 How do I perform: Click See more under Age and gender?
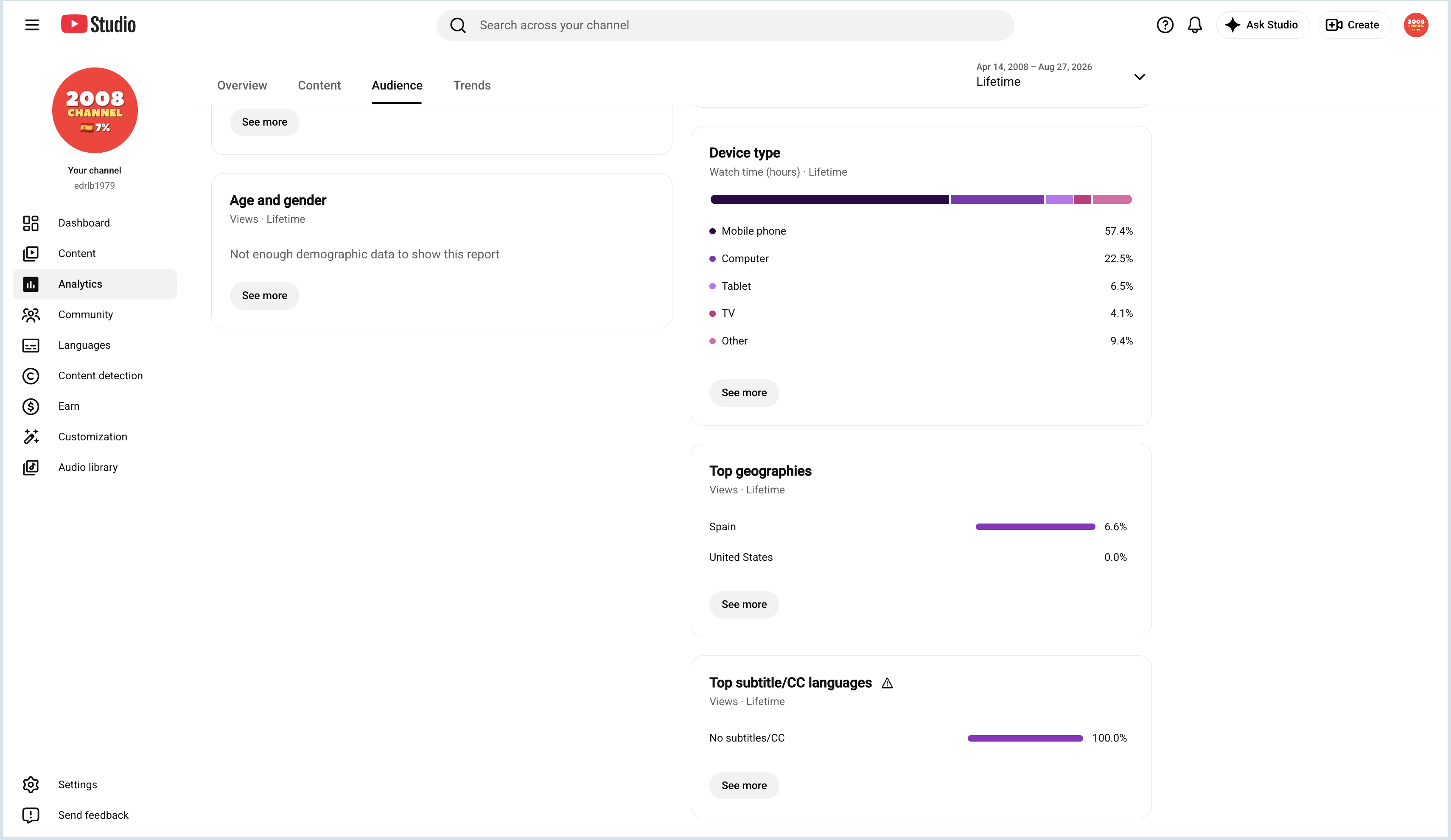pyautogui.click(x=264, y=295)
